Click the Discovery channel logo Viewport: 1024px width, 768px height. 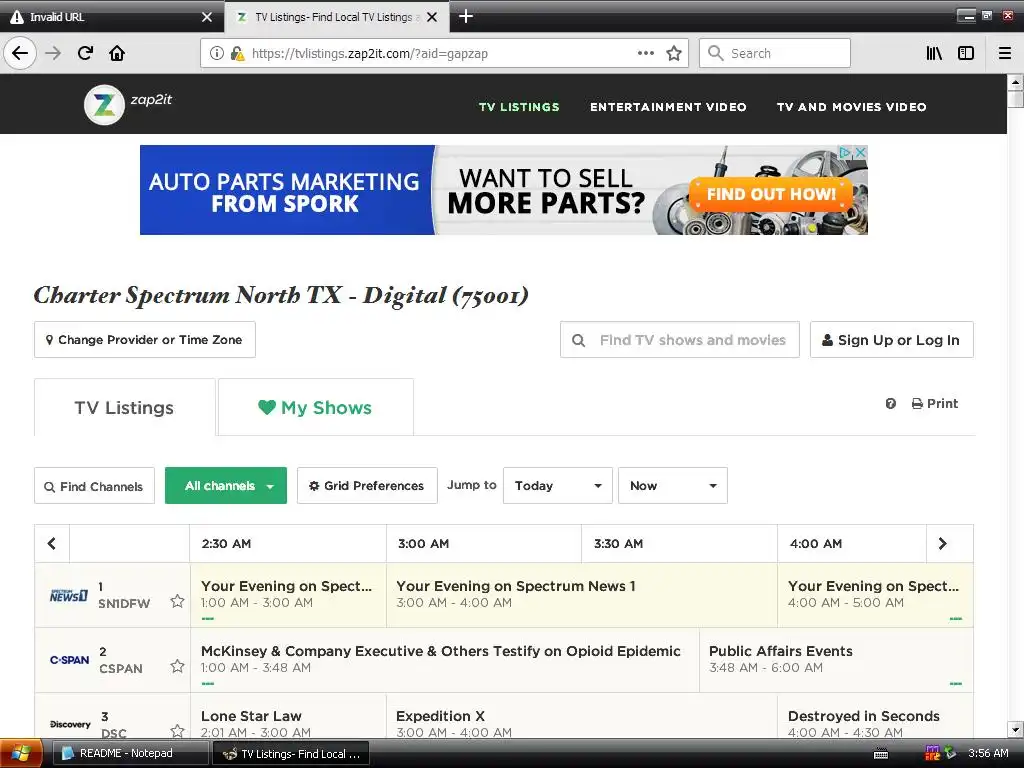coord(70,724)
